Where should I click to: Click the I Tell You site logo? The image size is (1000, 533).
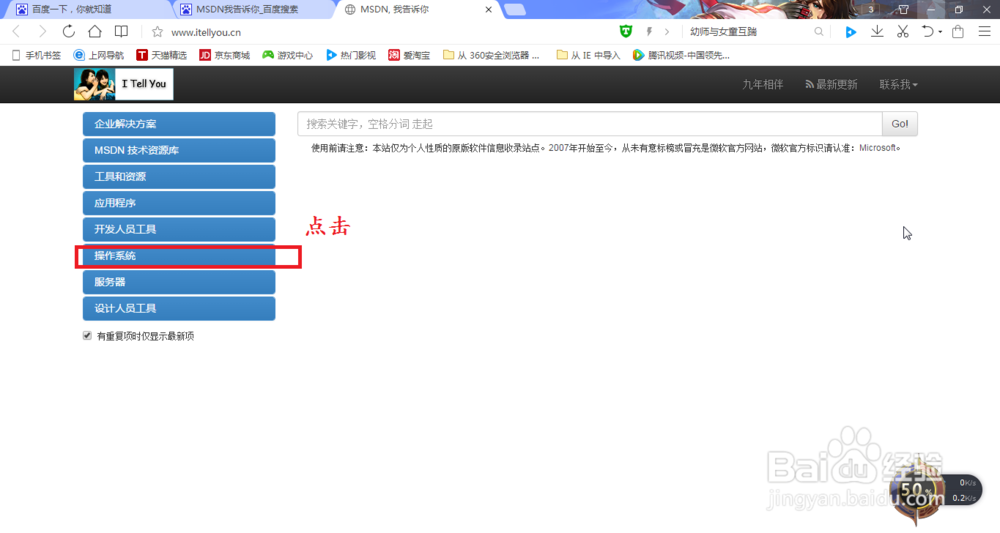pos(123,84)
